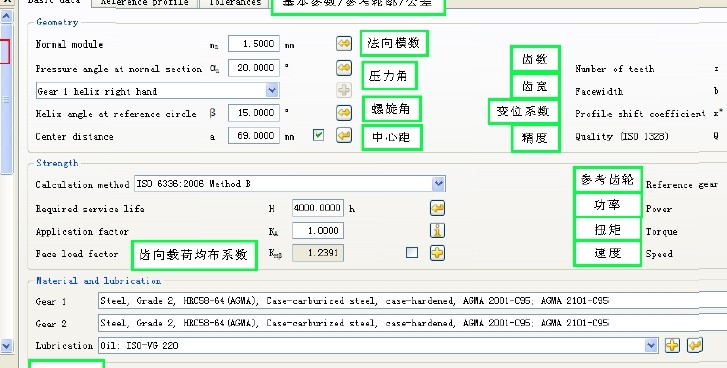727x368 pixels.
Task: Open the Lubrication oil dropdown
Action: click(651, 345)
